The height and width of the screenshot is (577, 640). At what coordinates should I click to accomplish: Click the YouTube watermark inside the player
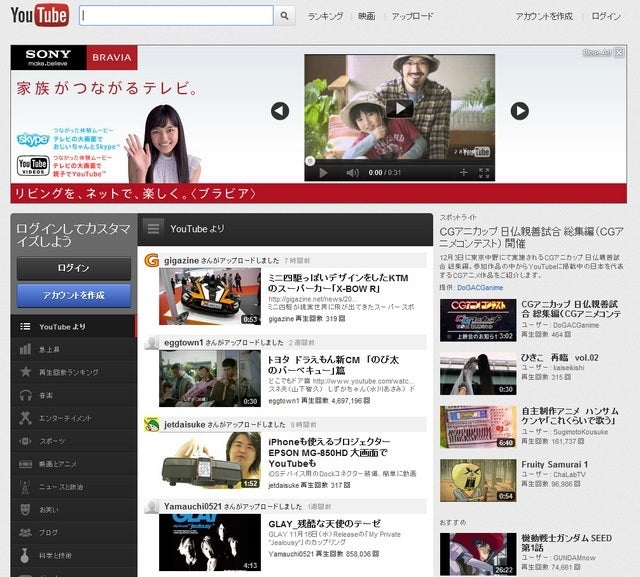pyautogui.click(x=476, y=152)
